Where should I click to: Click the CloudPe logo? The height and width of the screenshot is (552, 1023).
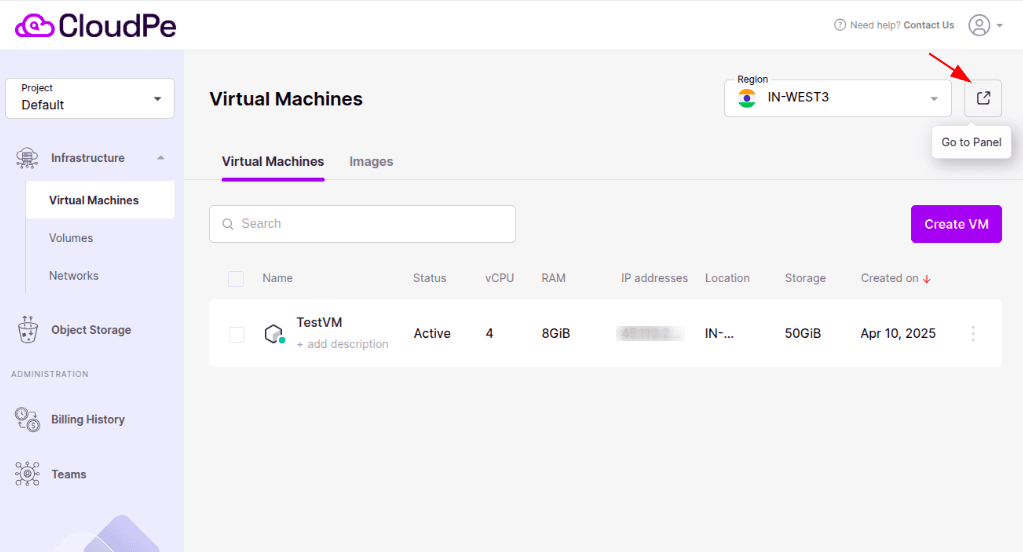pyautogui.click(x=95, y=25)
